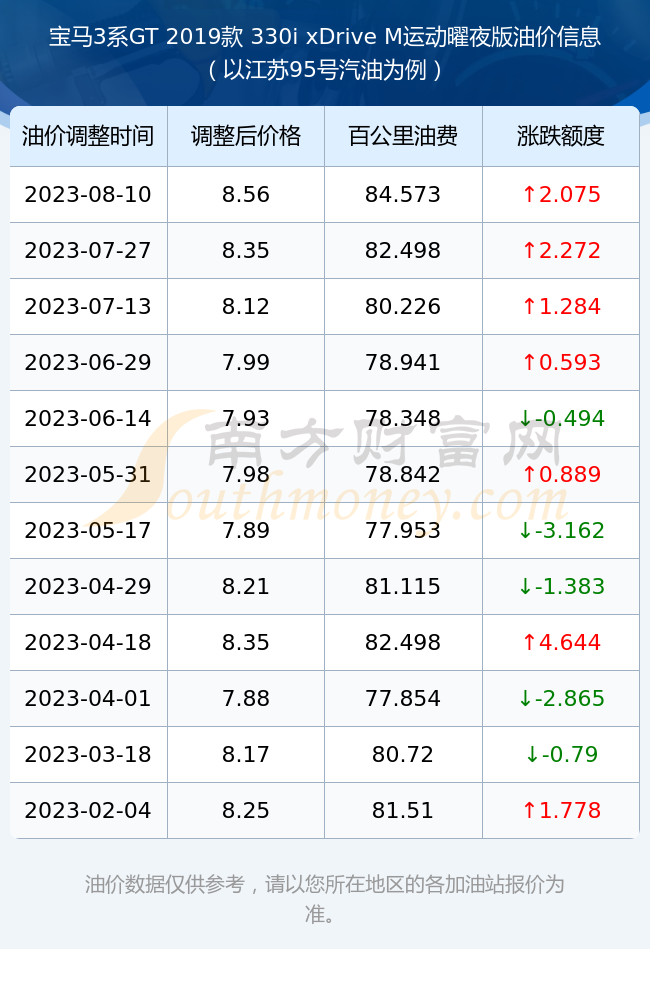Select the 2023-05-31 date cell

click(88, 474)
